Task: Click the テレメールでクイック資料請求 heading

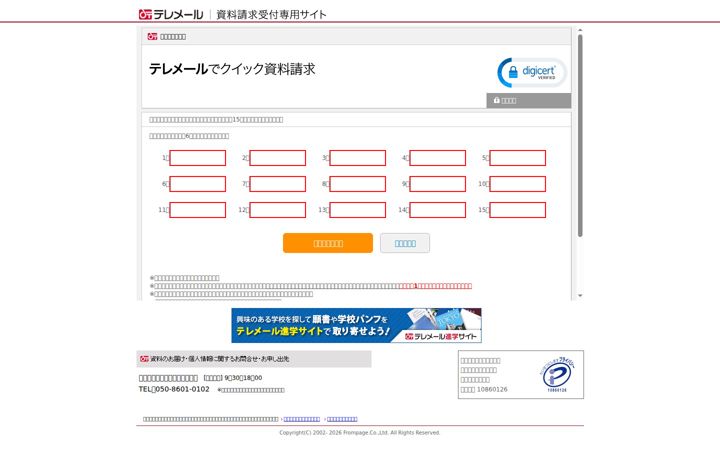Action: (x=232, y=69)
